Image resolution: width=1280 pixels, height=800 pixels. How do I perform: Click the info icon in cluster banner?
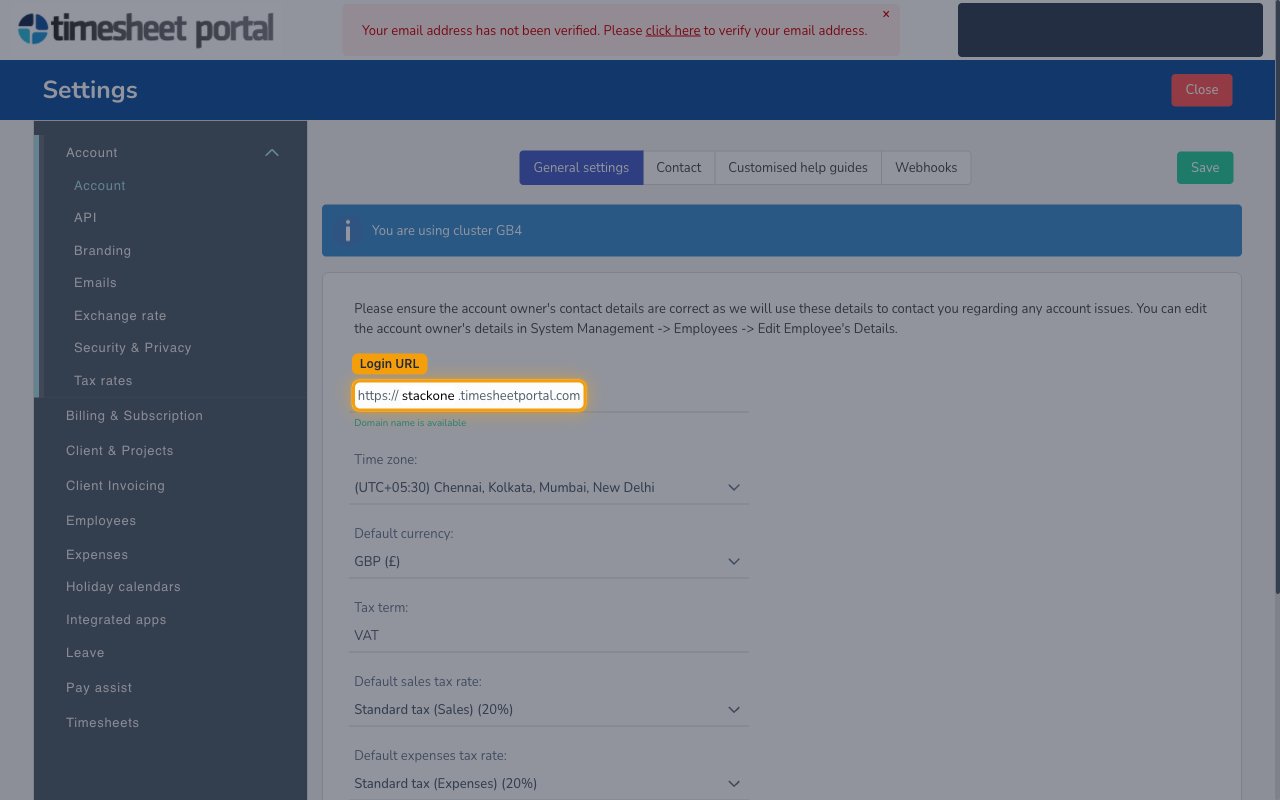pos(347,231)
